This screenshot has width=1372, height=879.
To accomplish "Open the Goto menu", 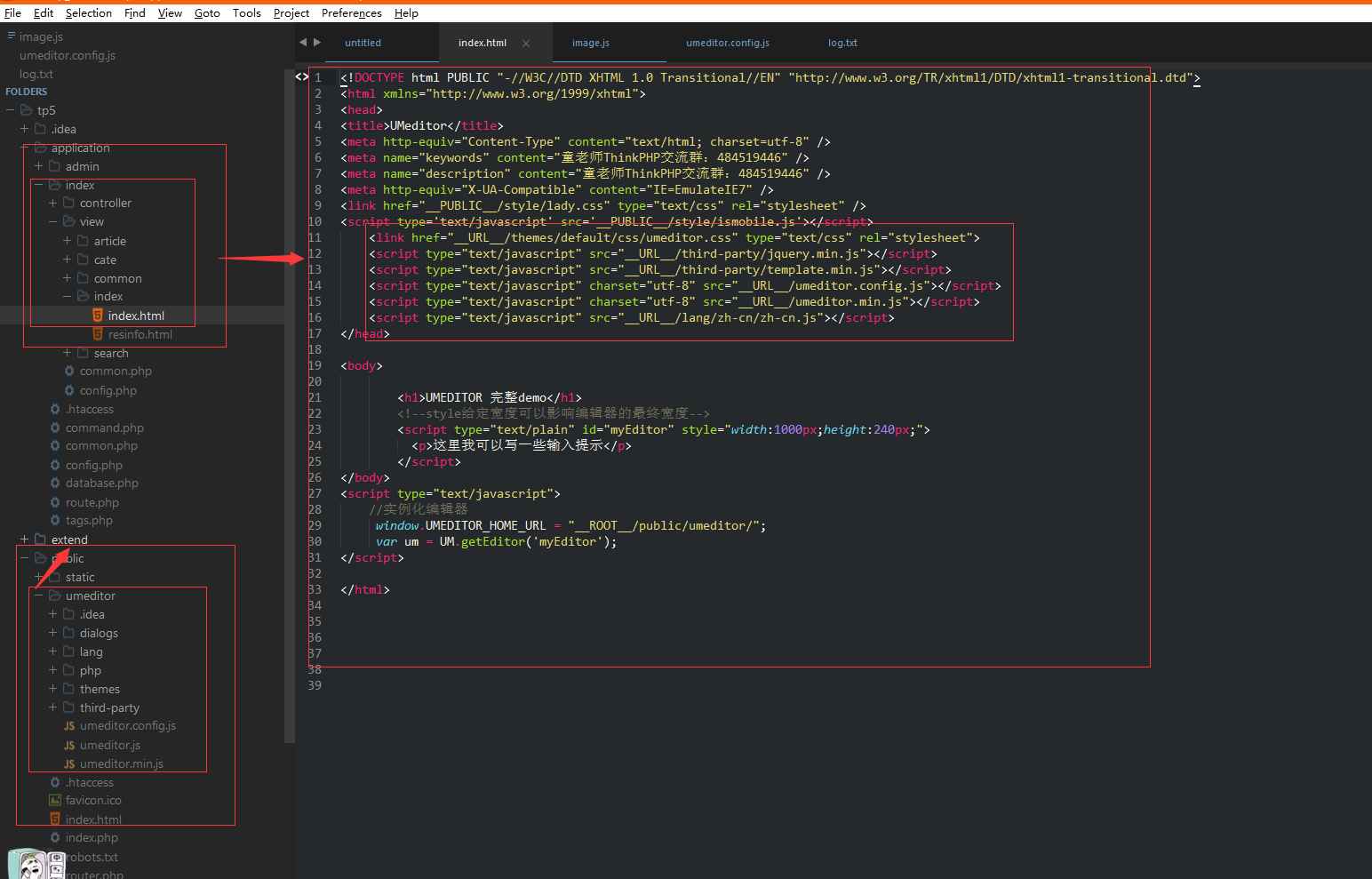I will (x=207, y=13).
